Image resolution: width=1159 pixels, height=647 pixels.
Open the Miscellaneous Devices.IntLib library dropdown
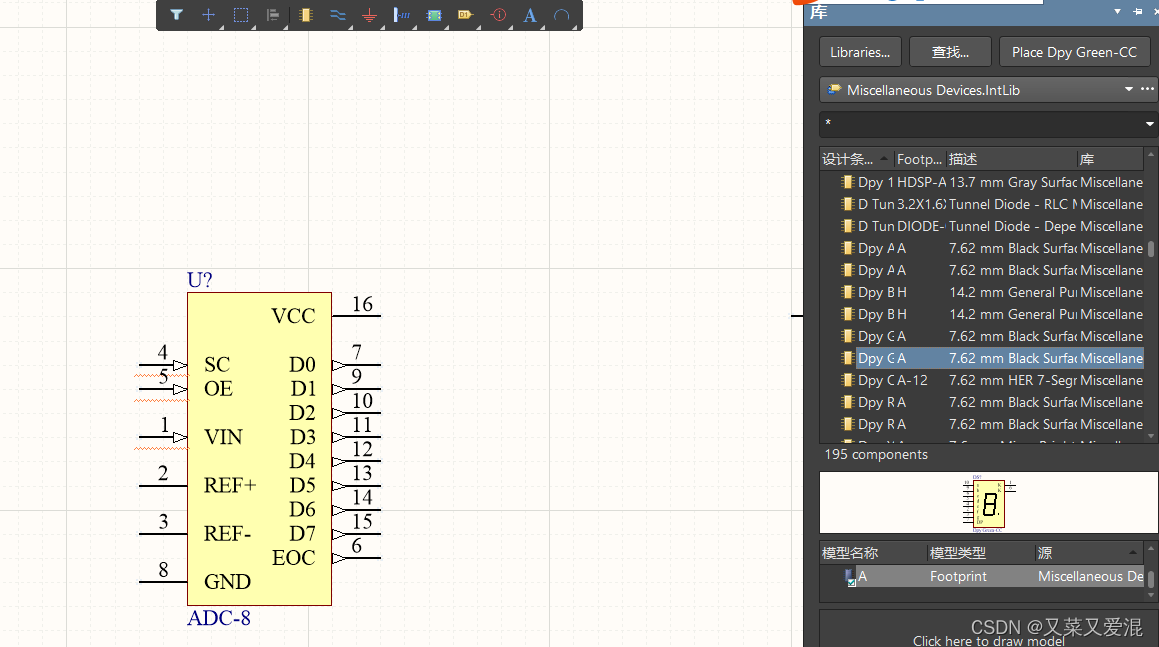[x=1128, y=90]
